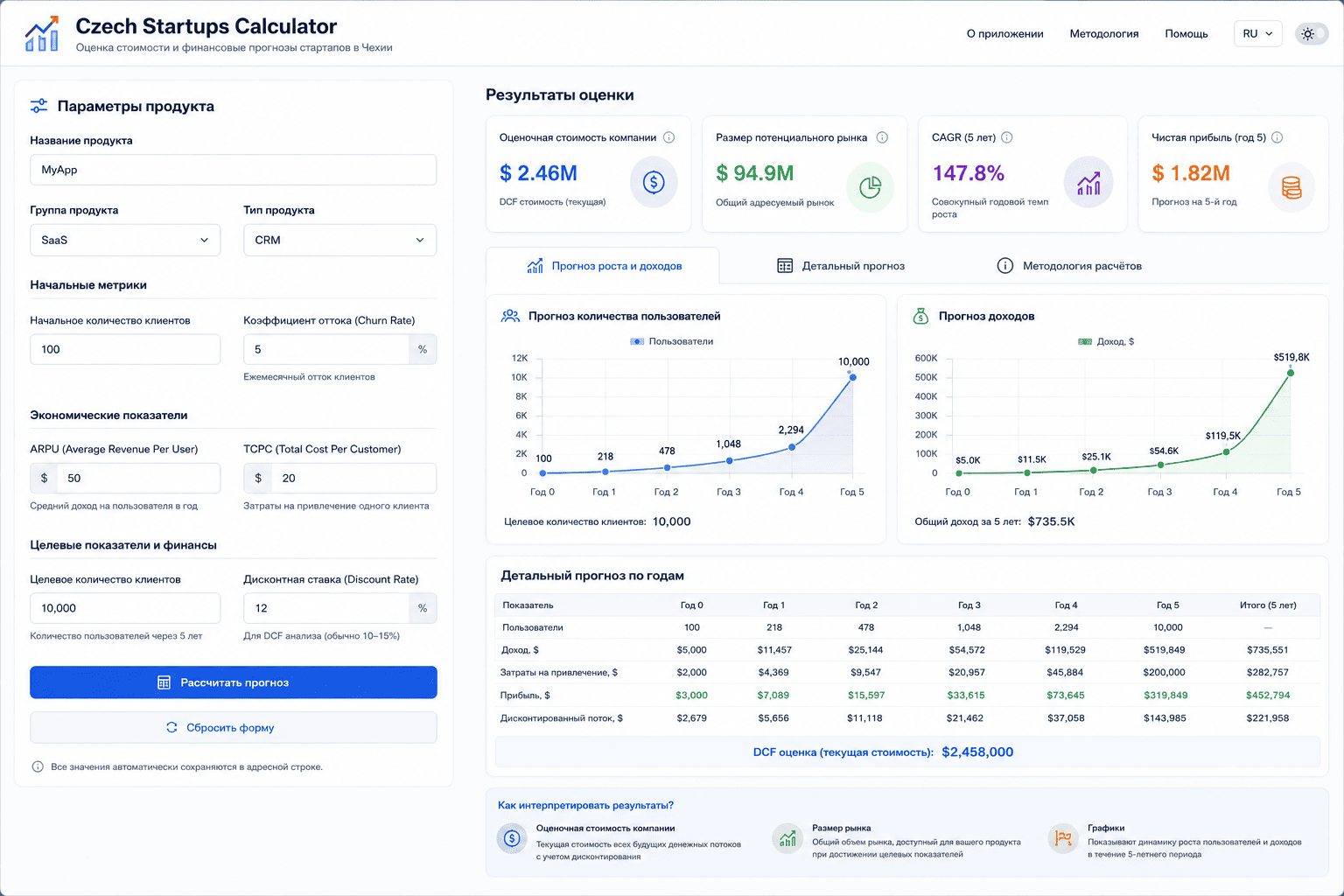The height and width of the screenshot is (896, 1344).
Task: Click info icon beside Оценочная стоимость компании
Action: pos(668,137)
